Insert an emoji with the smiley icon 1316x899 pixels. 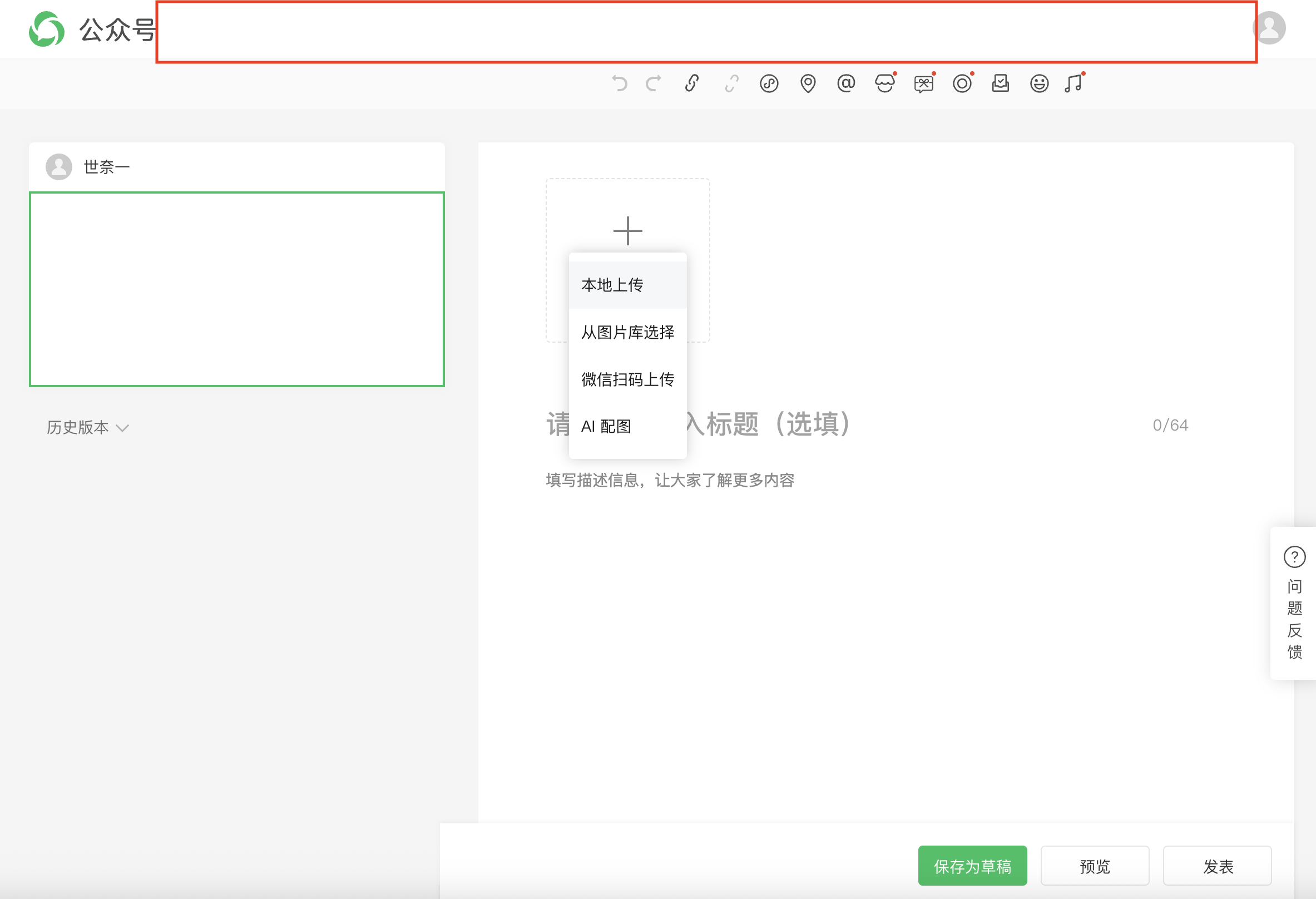[1039, 84]
